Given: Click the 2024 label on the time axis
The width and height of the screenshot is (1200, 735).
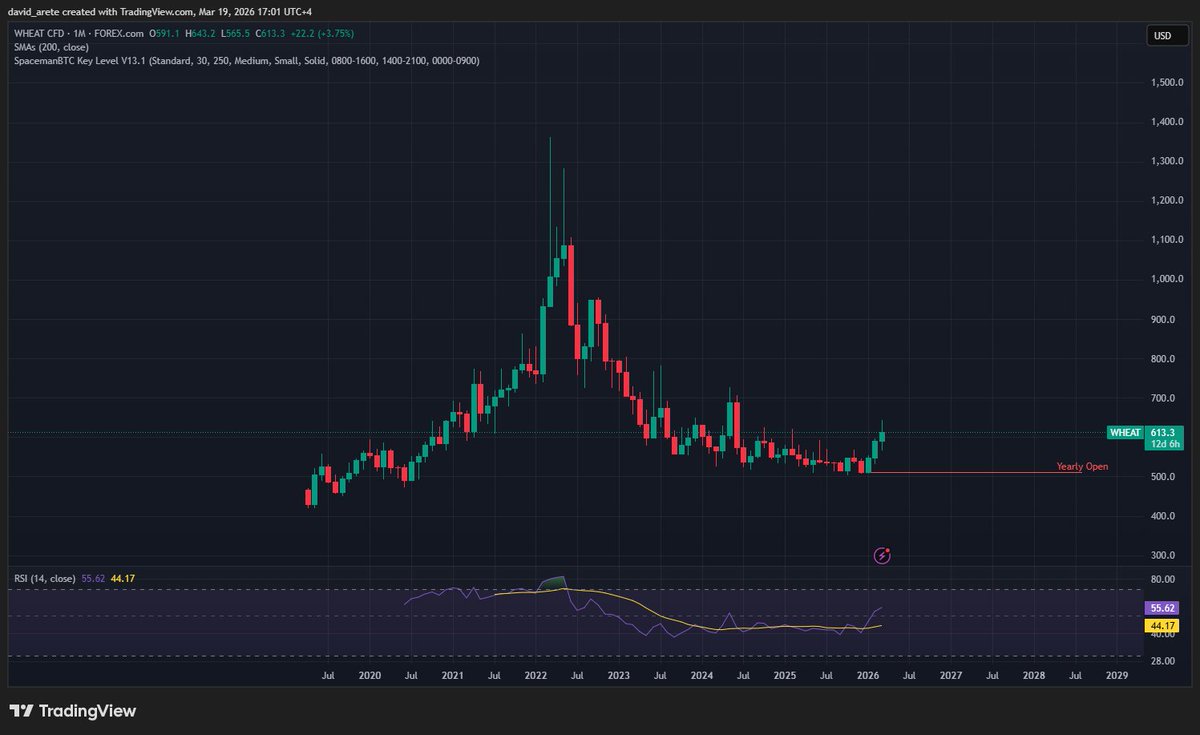Looking at the screenshot, I should click(702, 676).
